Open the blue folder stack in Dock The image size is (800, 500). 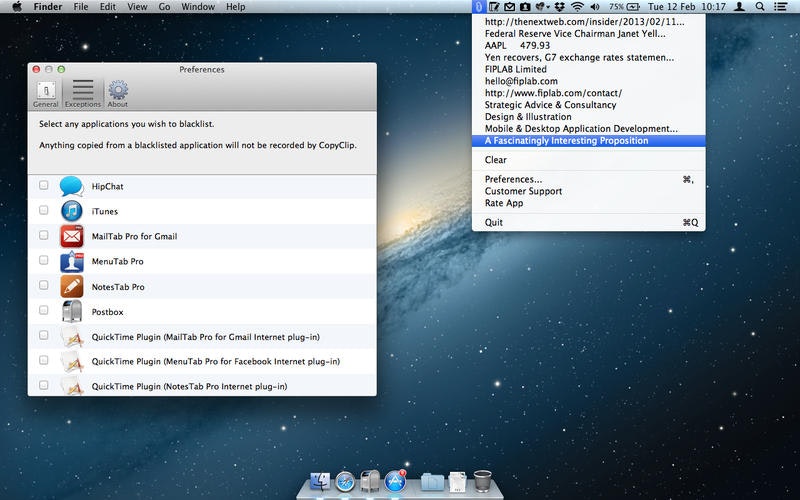pos(432,481)
